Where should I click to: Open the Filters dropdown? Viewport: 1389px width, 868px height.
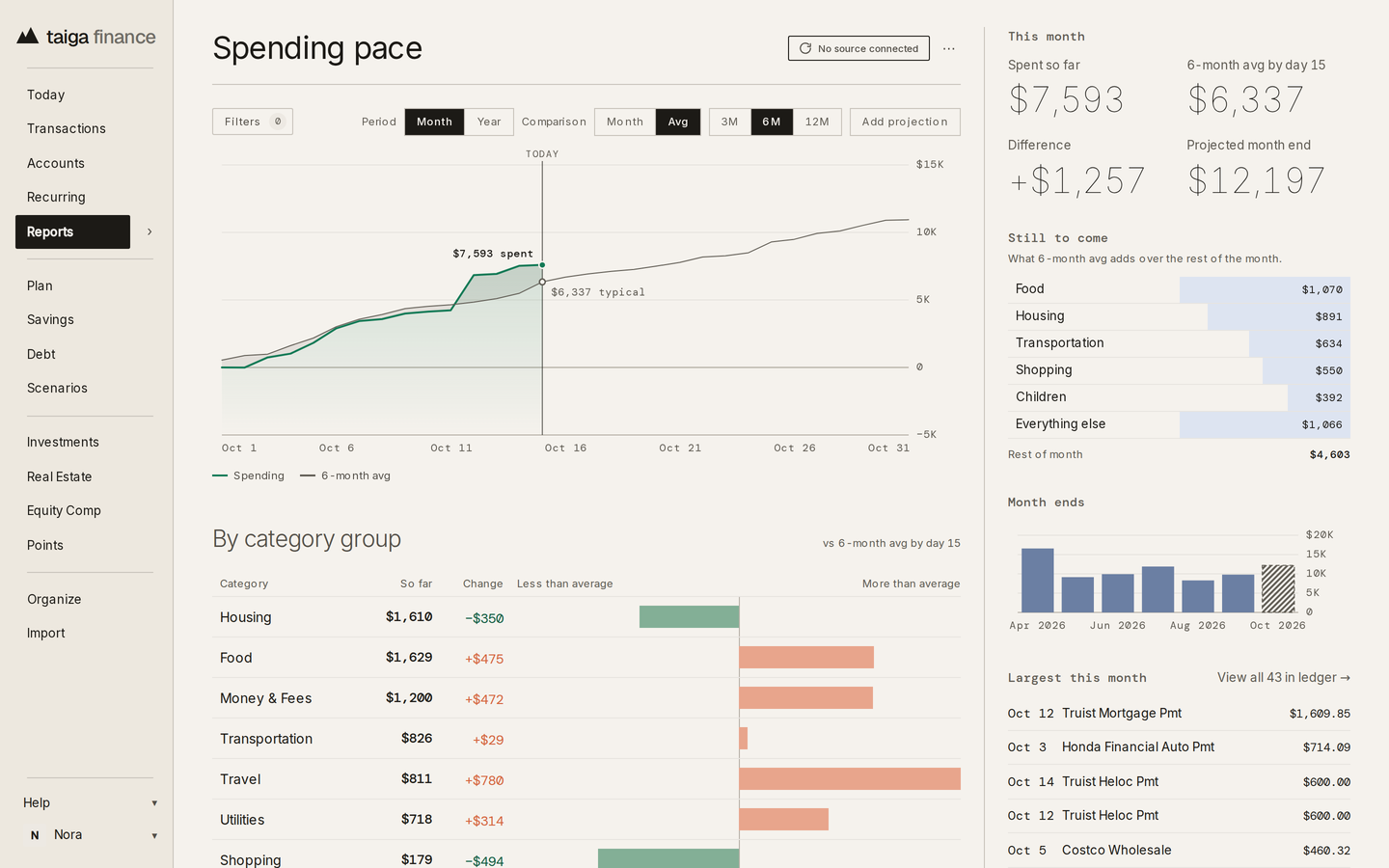[x=253, y=122]
